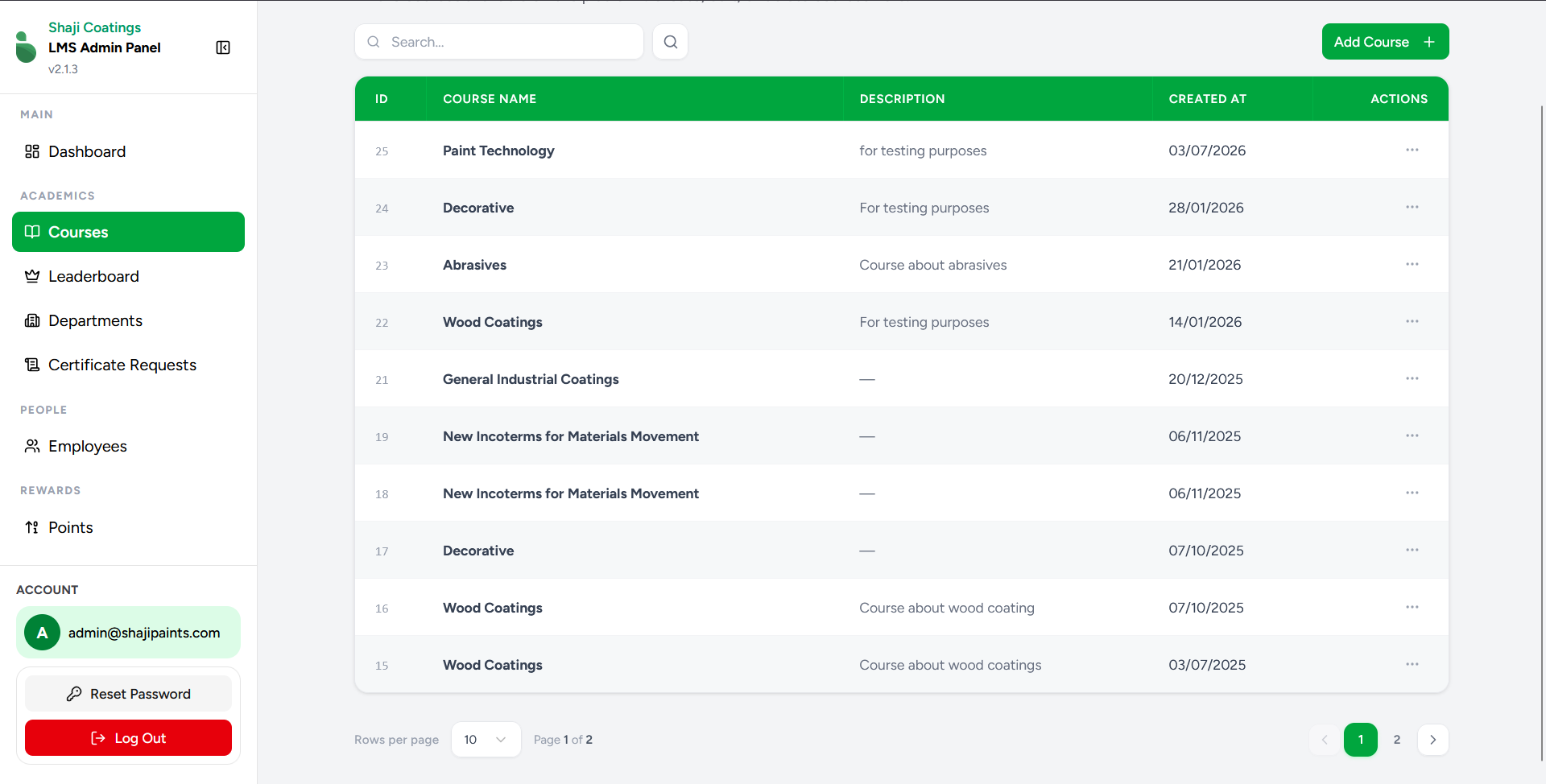Click the admin avatar letter A
The height and width of the screenshot is (784, 1546).
pos(43,633)
